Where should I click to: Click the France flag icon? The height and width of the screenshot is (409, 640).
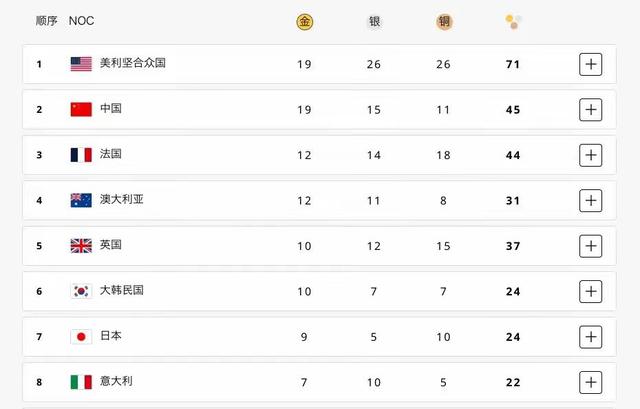click(x=81, y=155)
